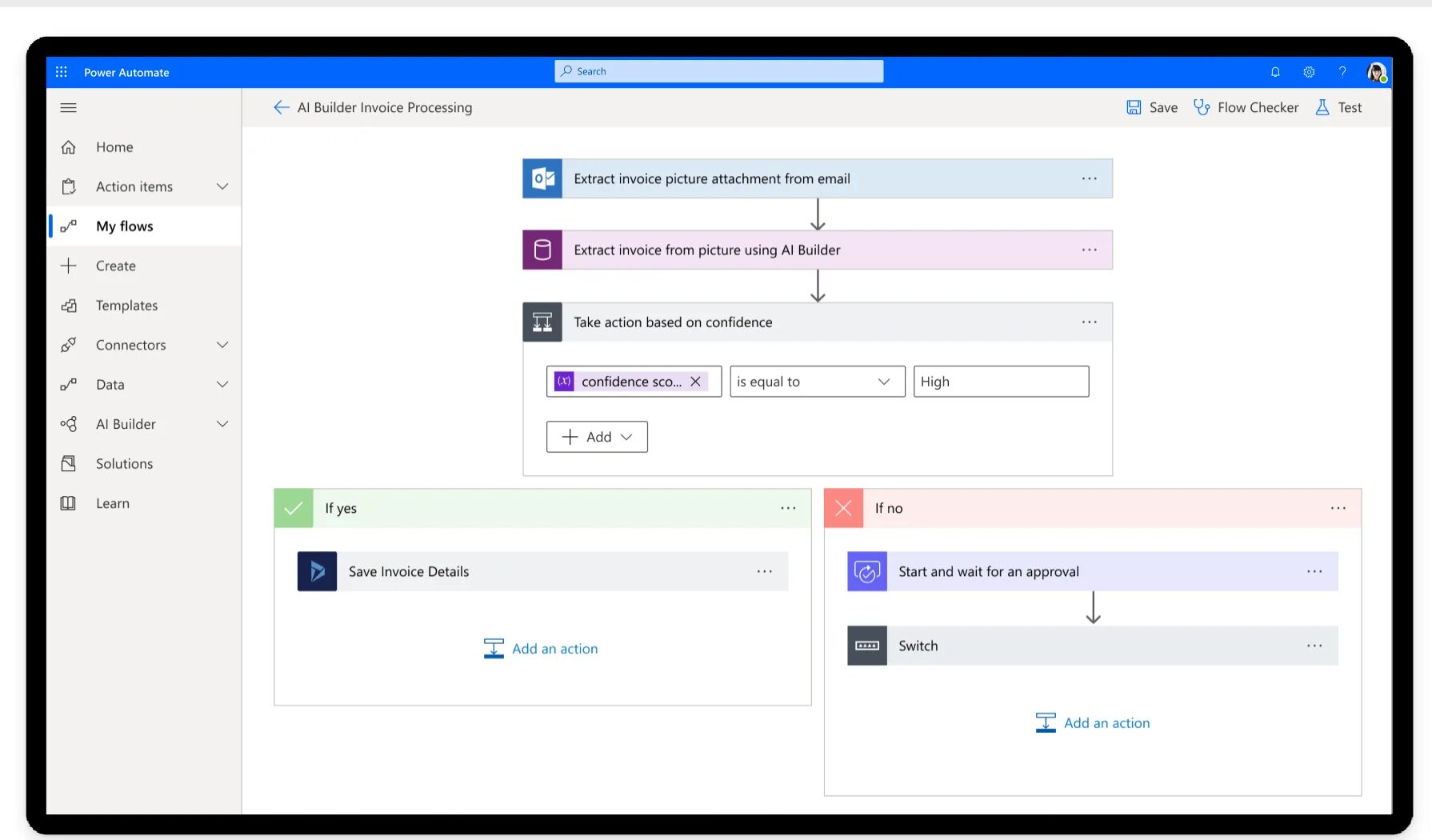Add an action under If no

(x=1092, y=723)
